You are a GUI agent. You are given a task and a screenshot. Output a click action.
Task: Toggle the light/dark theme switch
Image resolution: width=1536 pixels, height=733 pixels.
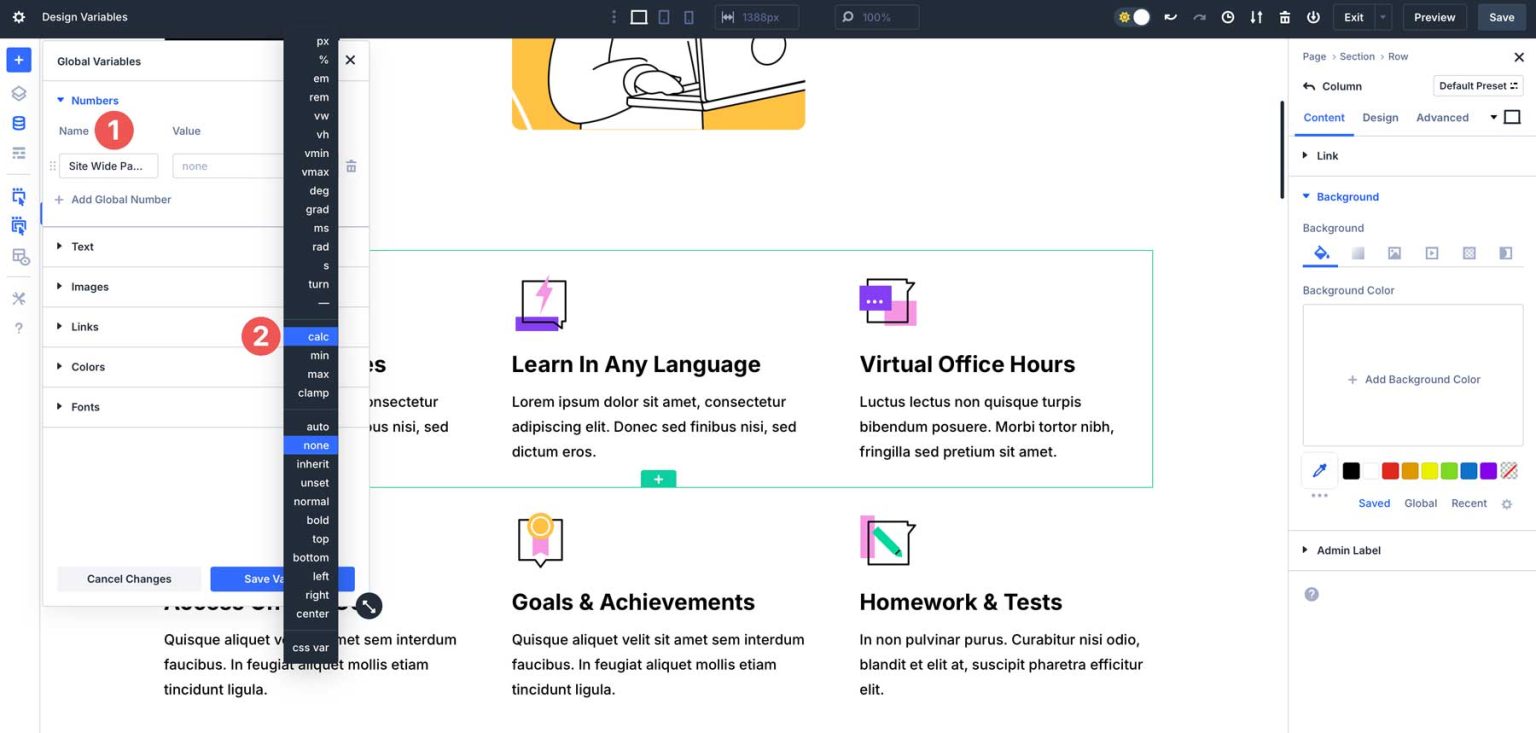(x=1133, y=17)
